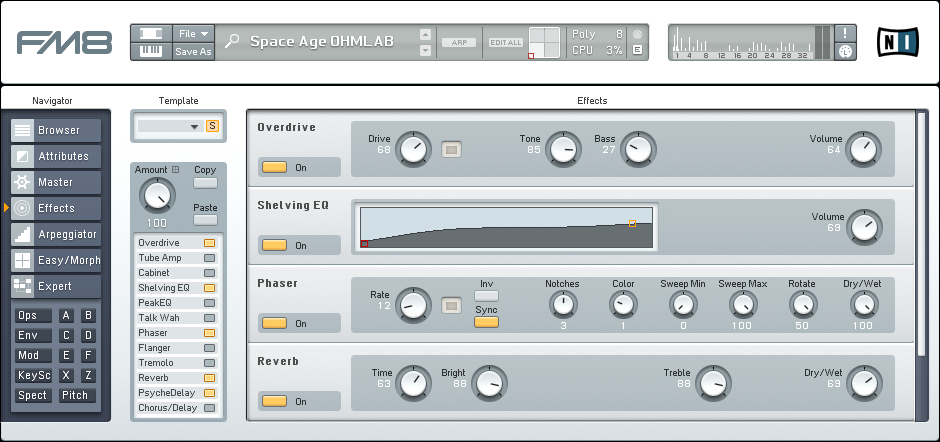Click the clock icon in the header
This screenshot has width=940, height=442.
(x=845, y=52)
